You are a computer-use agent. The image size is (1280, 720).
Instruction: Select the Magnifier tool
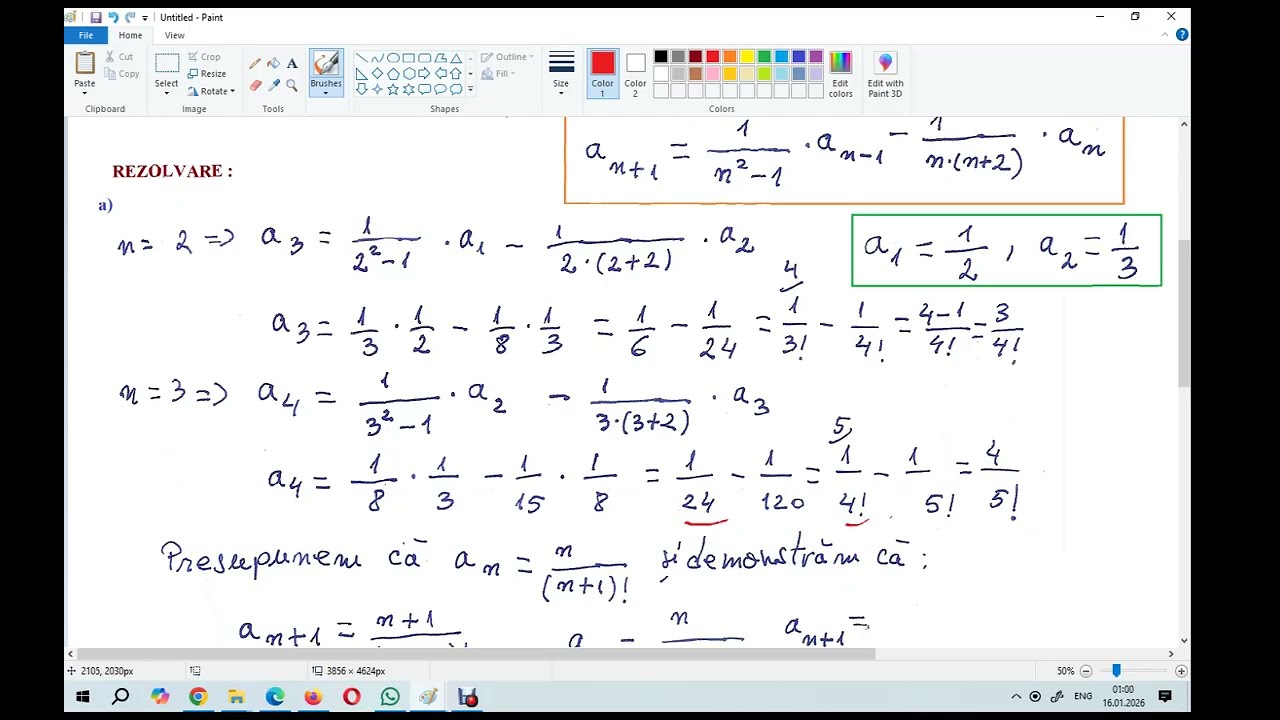tap(292, 86)
